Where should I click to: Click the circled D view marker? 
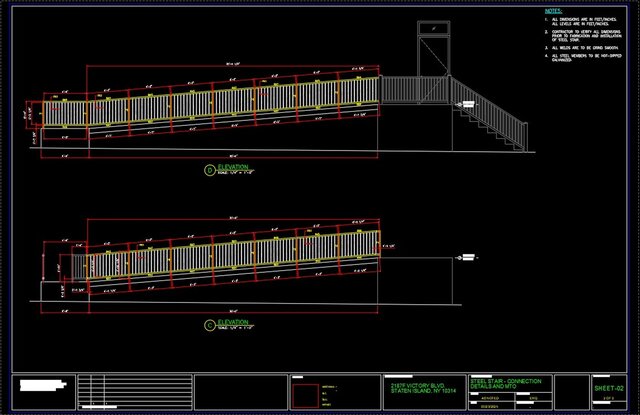pyautogui.click(x=209, y=170)
